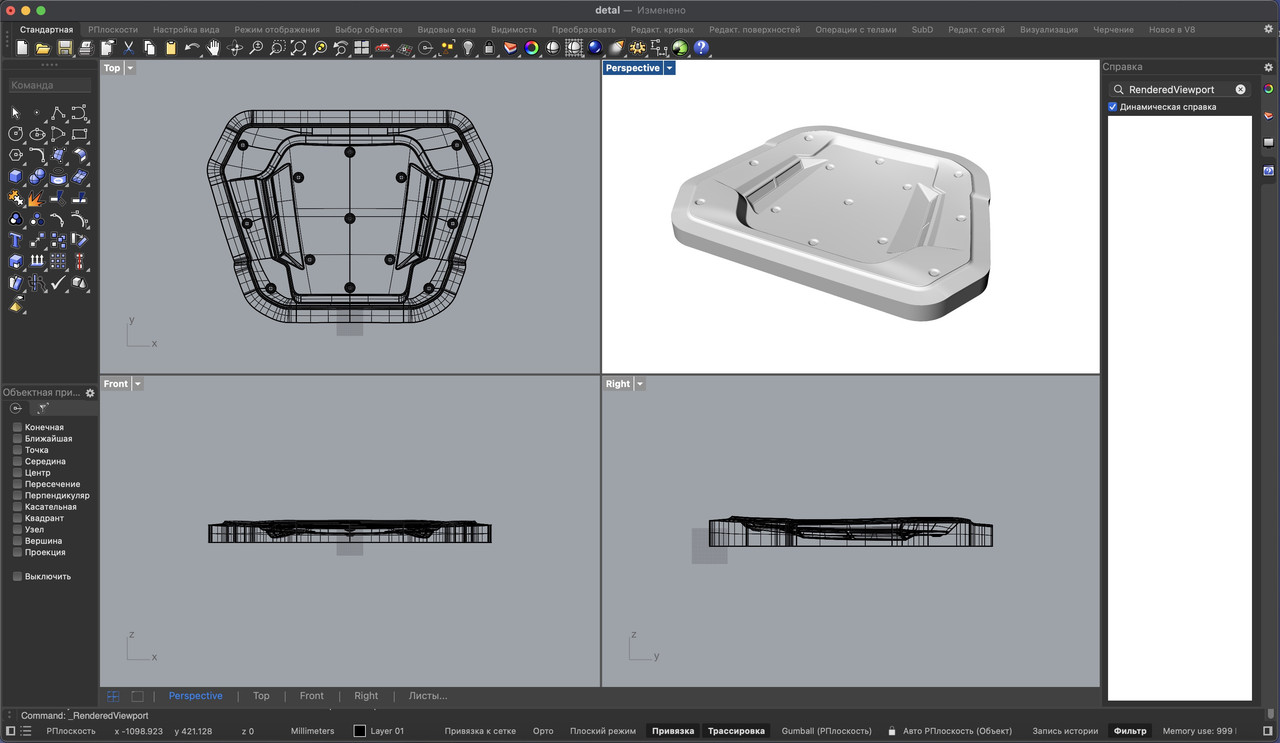Open the Операции с телами tab
The image size is (1280, 743).
tap(856, 30)
